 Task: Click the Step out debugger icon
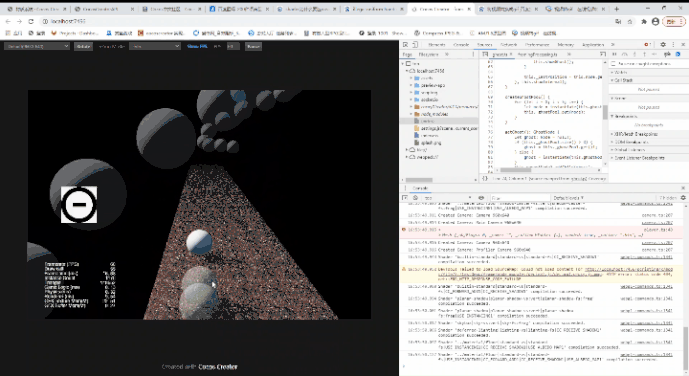tap(645, 54)
